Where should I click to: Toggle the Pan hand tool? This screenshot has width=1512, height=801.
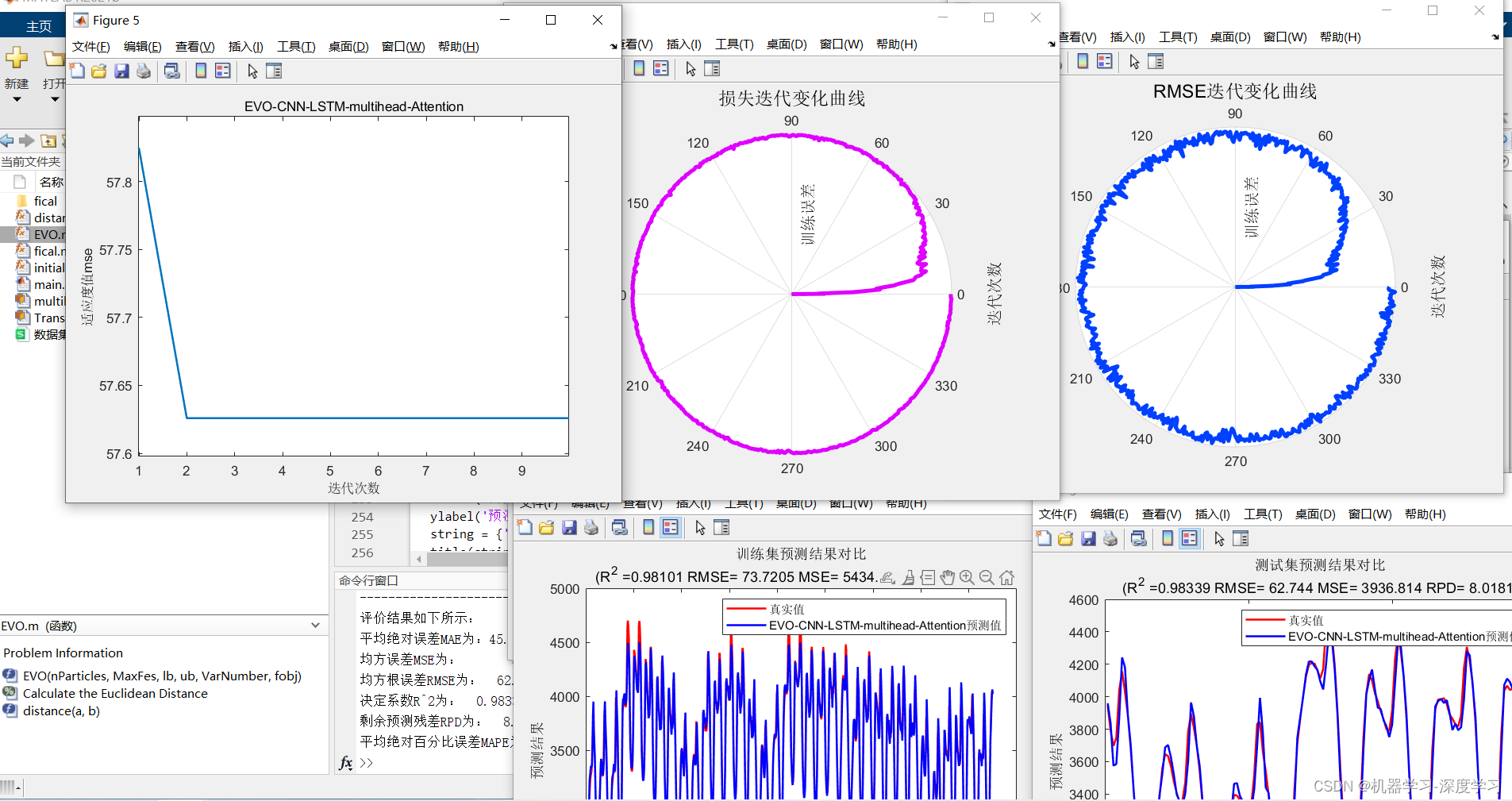coord(949,577)
